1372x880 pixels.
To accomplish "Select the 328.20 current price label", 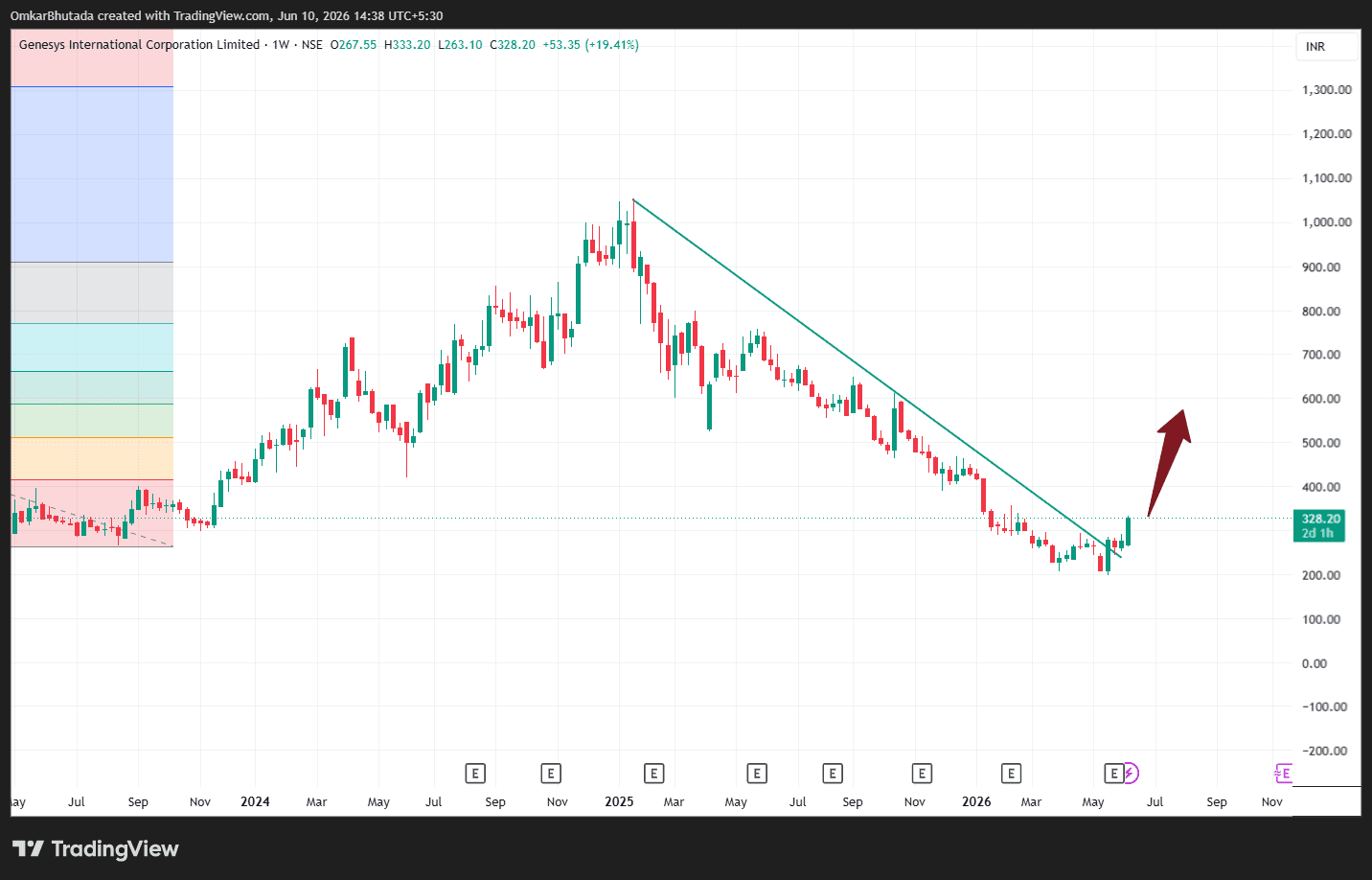I will coord(1319,525).
